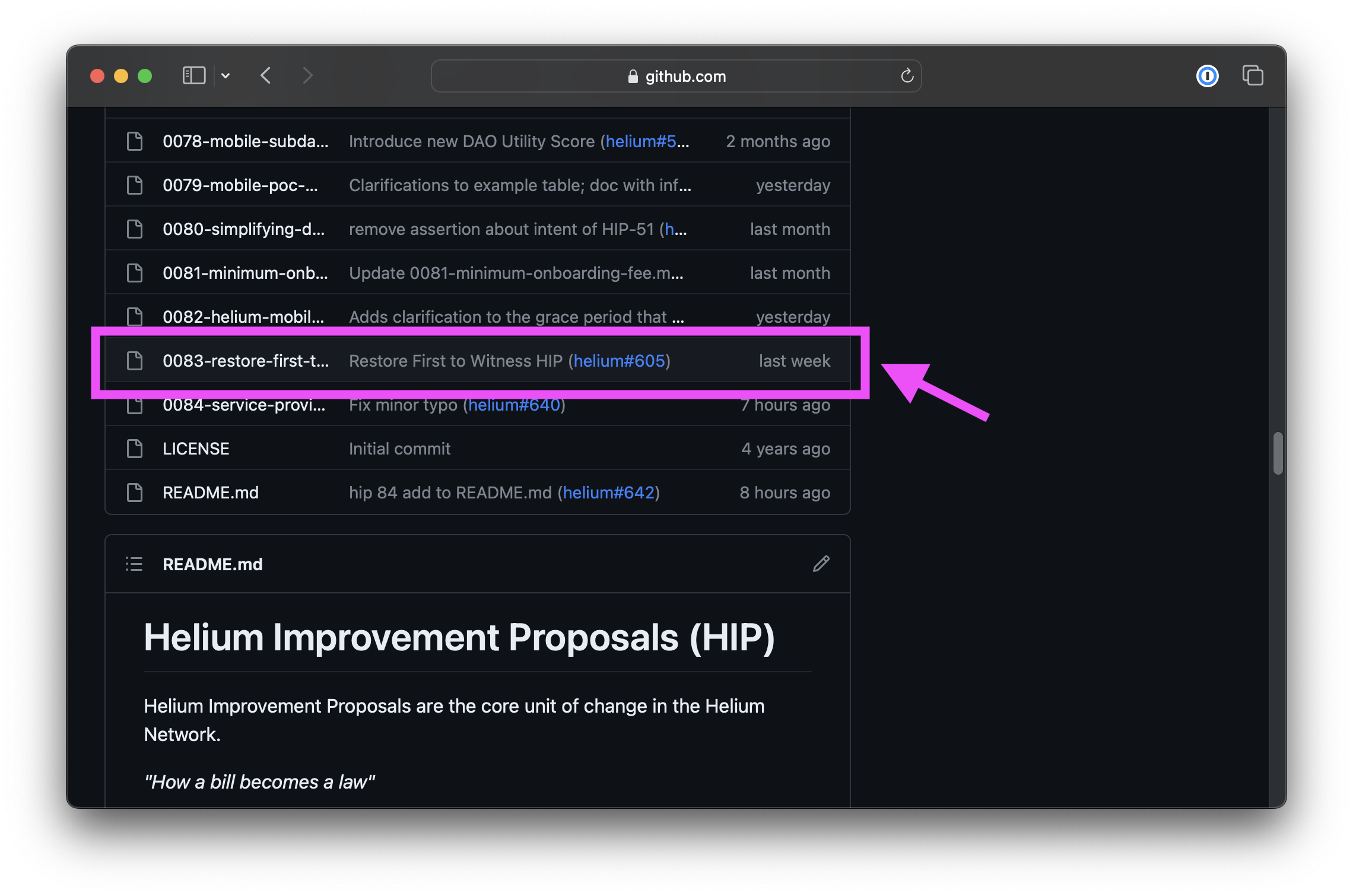Reload the page with refresh icon
This screenshot has width=1353, height=896.
point(907,76)
